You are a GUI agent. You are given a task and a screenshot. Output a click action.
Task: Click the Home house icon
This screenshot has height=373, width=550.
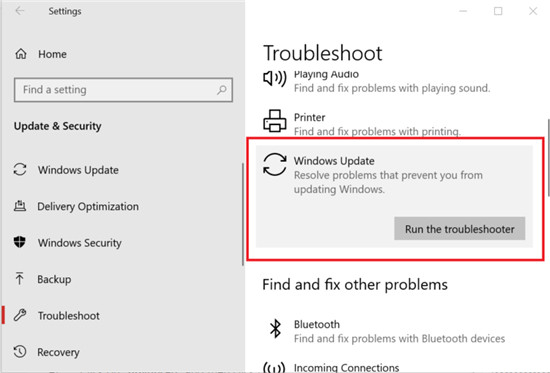coord(21,54)
